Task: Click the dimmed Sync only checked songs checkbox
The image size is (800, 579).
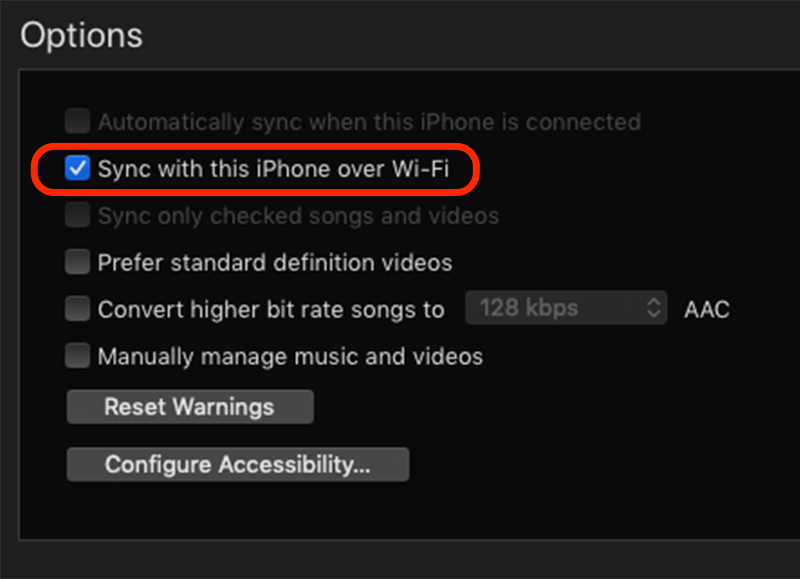Action: [78, 215]
